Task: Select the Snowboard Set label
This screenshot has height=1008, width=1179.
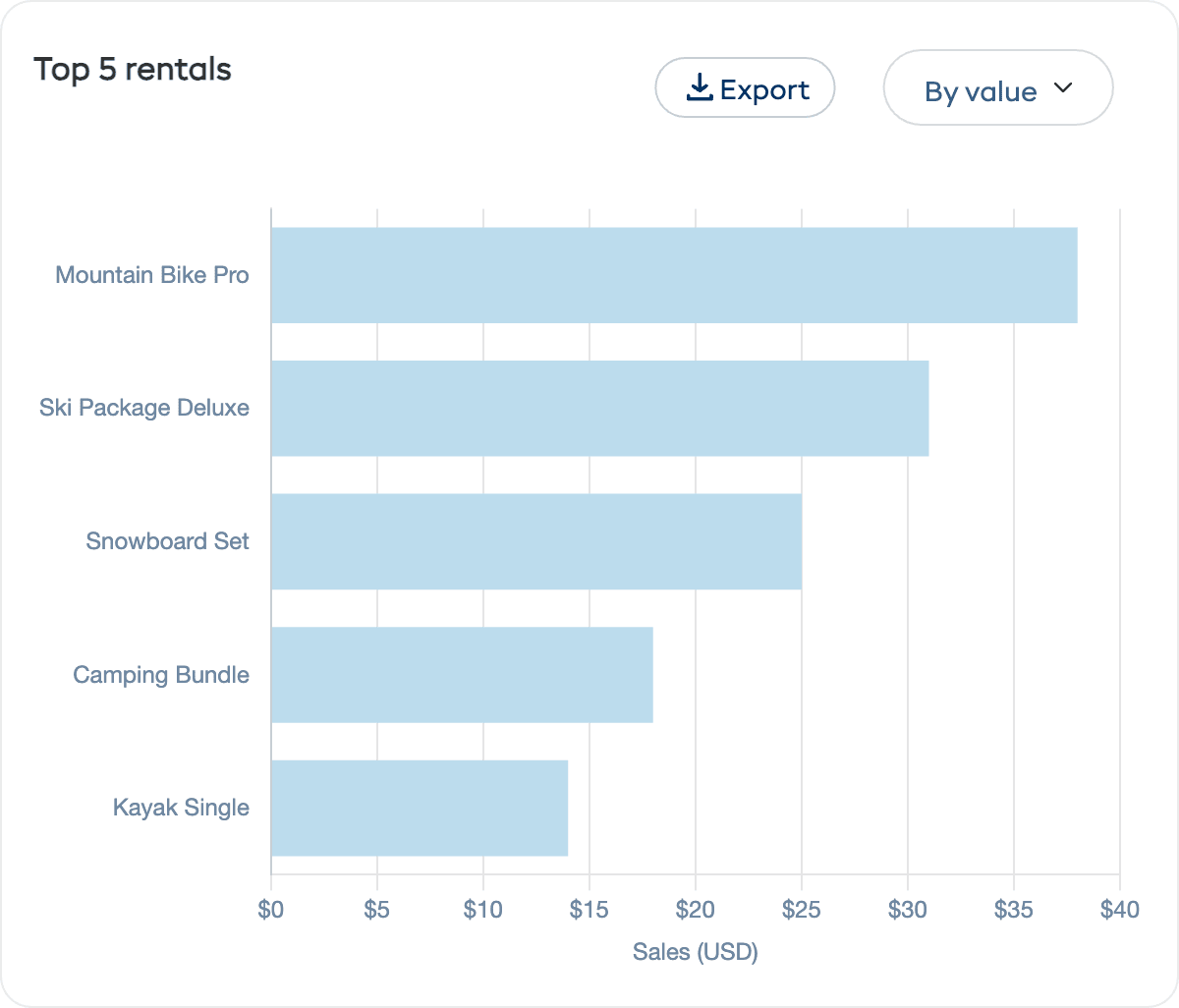Action: (167, 540)
